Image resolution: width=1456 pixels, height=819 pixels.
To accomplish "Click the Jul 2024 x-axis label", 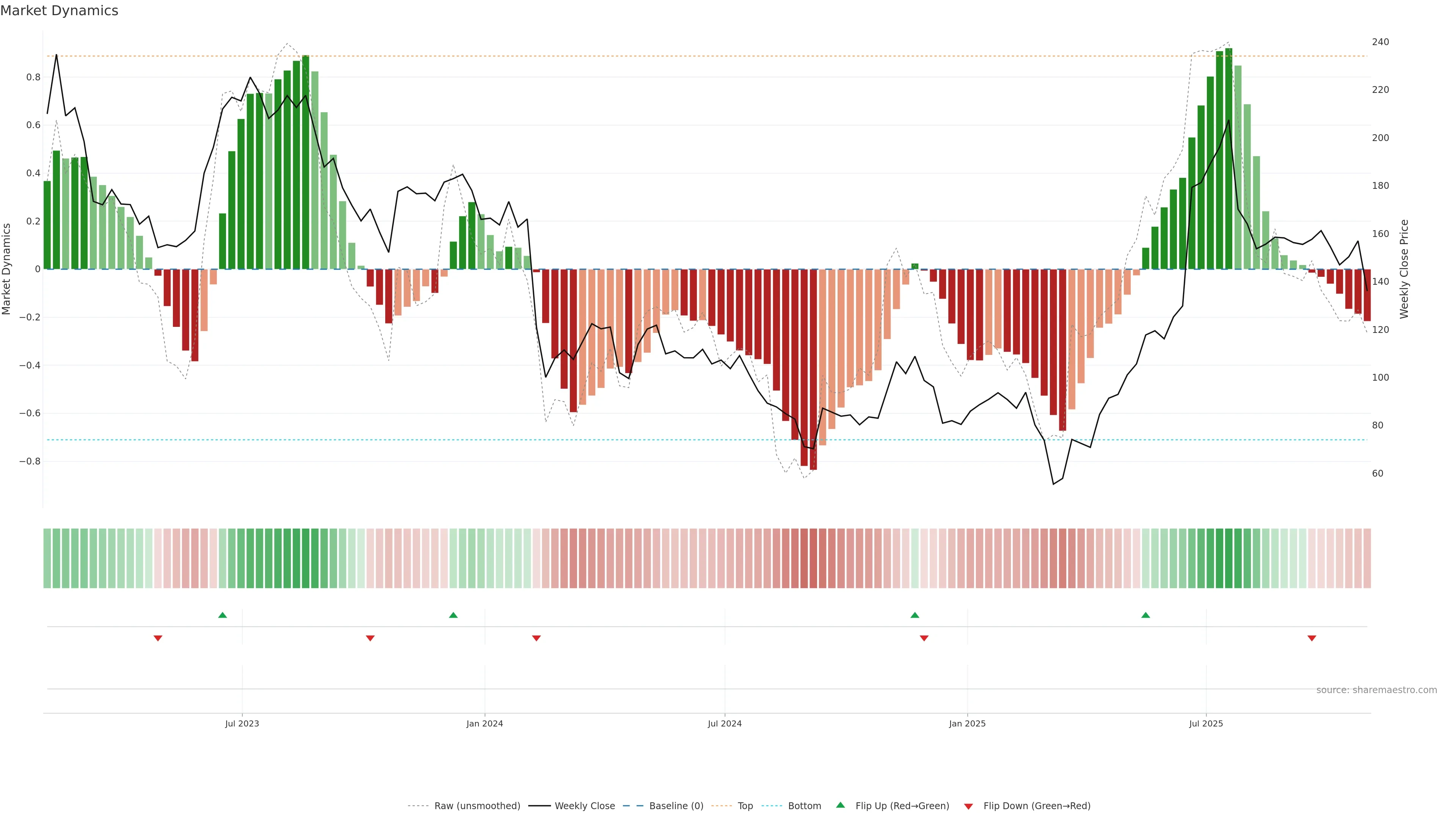I will click(725, 723).
